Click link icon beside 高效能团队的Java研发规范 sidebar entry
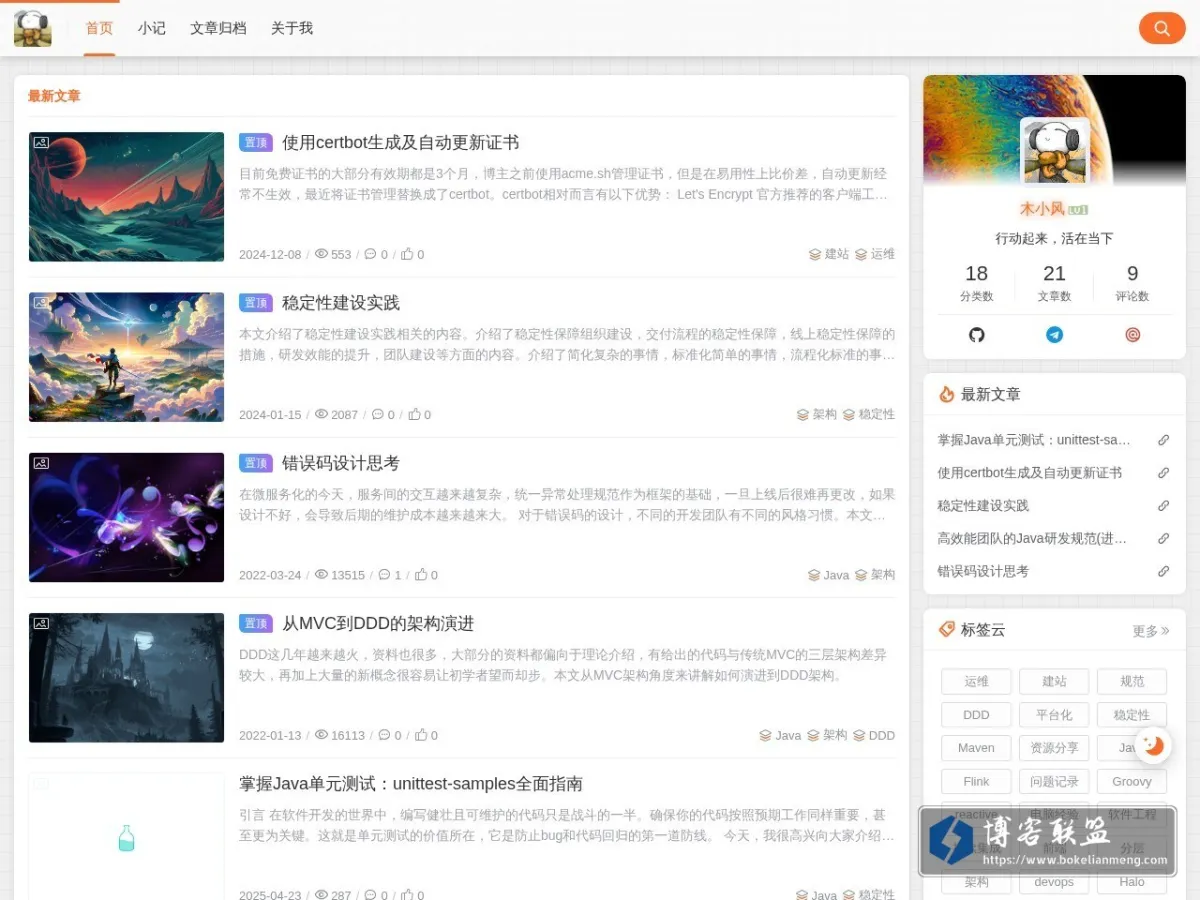Image resolution: width=1200 pixels, height=900 pixels. [x=1163, y=539]
